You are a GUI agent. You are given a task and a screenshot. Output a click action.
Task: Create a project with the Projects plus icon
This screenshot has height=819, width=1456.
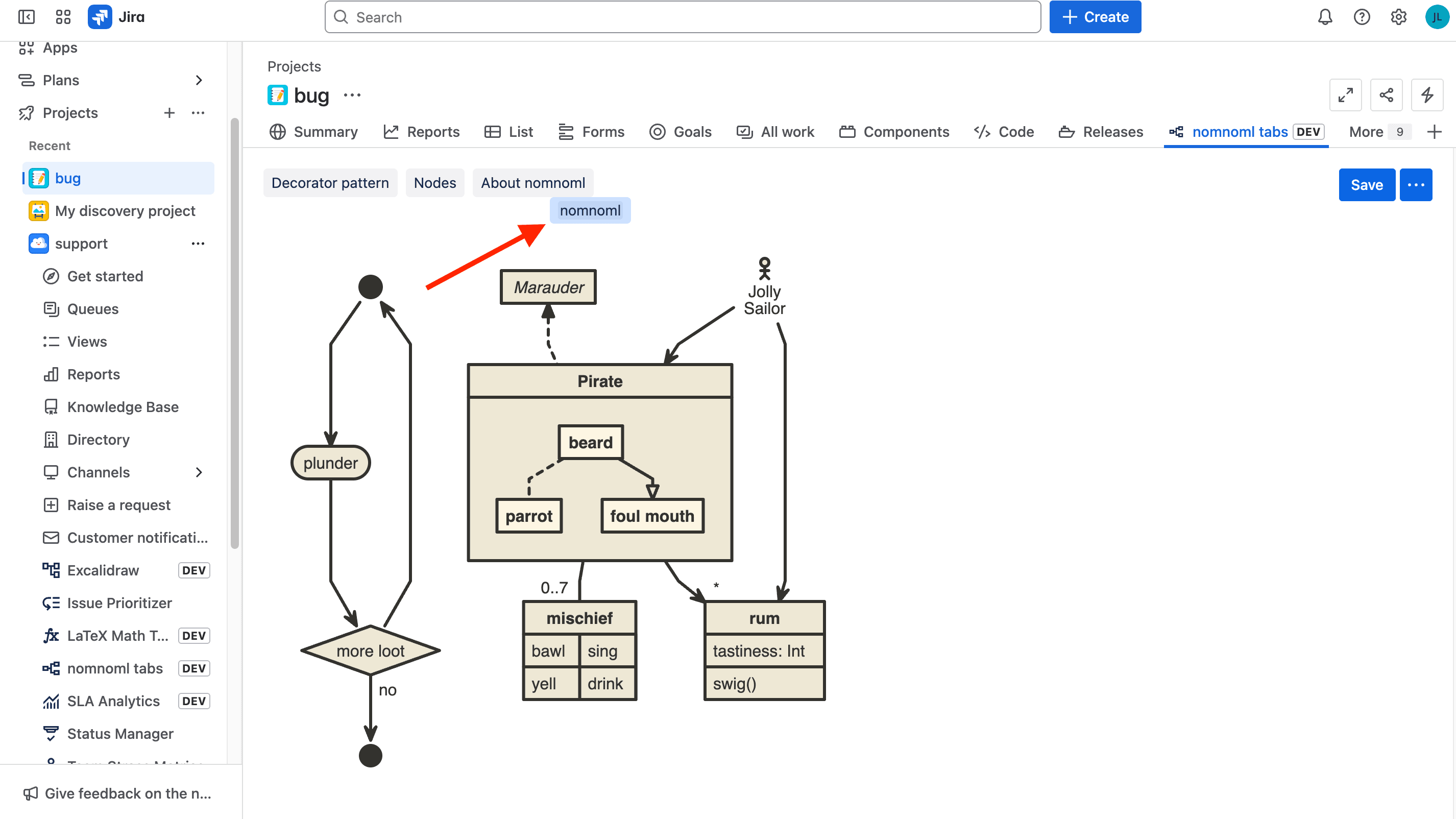click(169, 113)
